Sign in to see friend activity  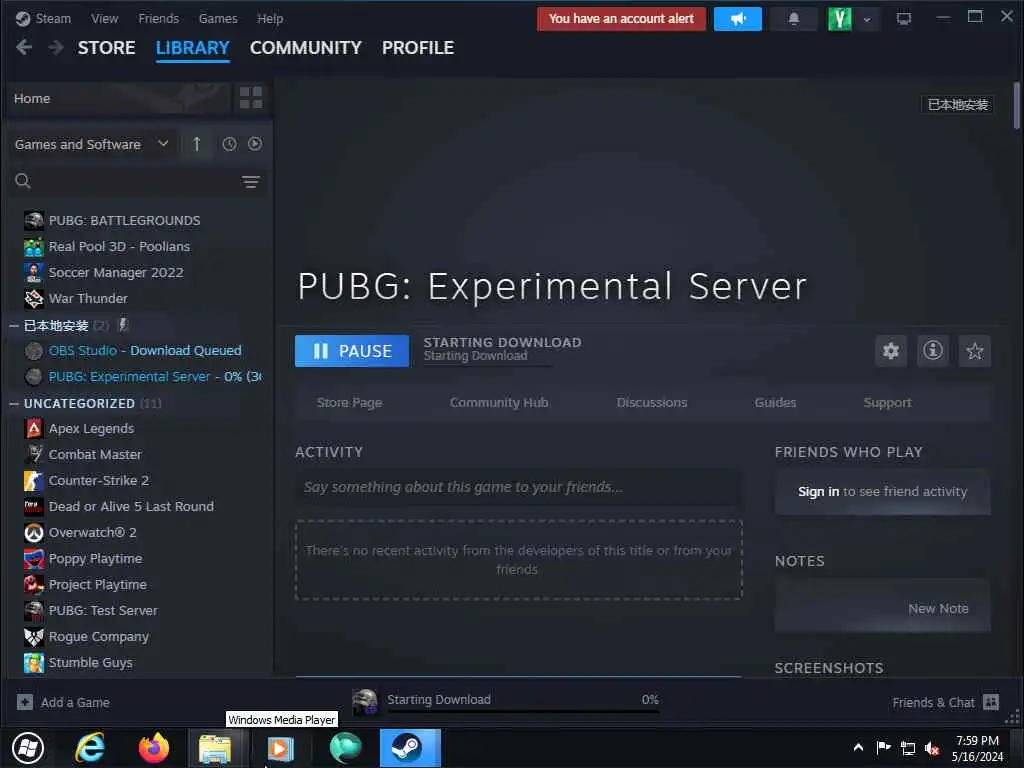818,491
